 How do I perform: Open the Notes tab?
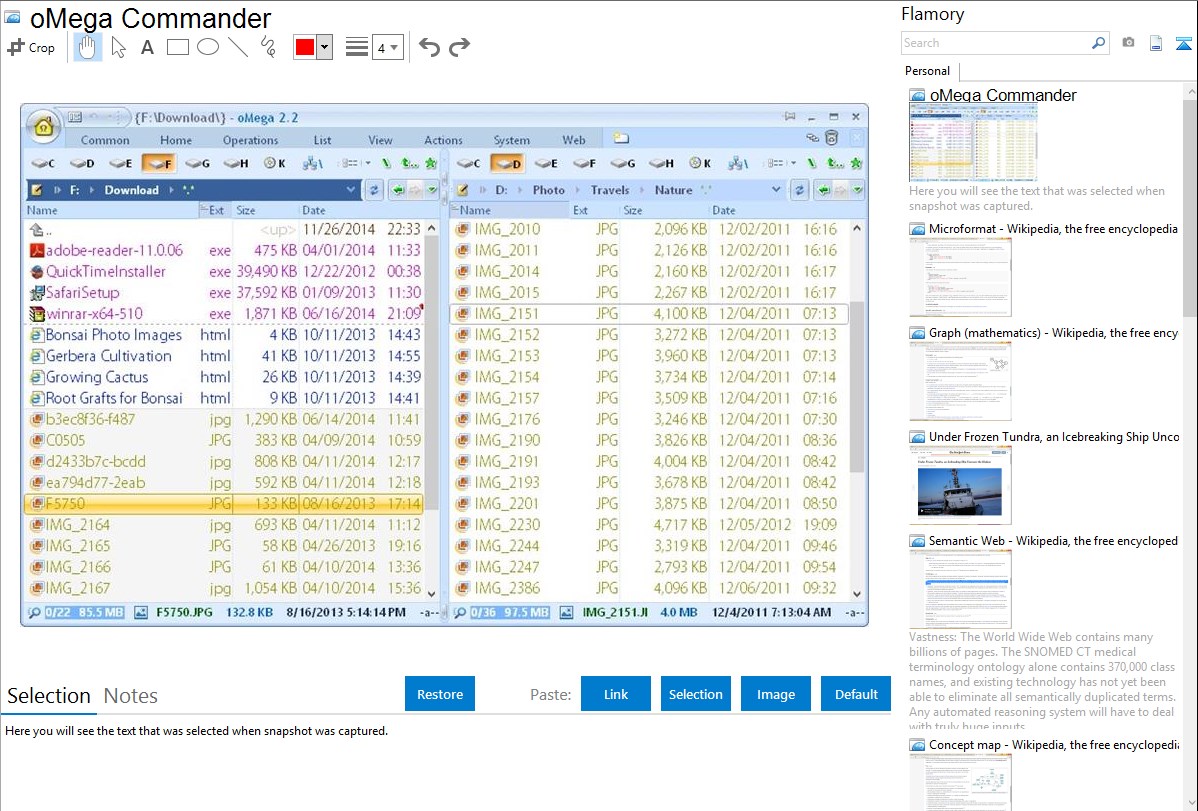[131, 696]
